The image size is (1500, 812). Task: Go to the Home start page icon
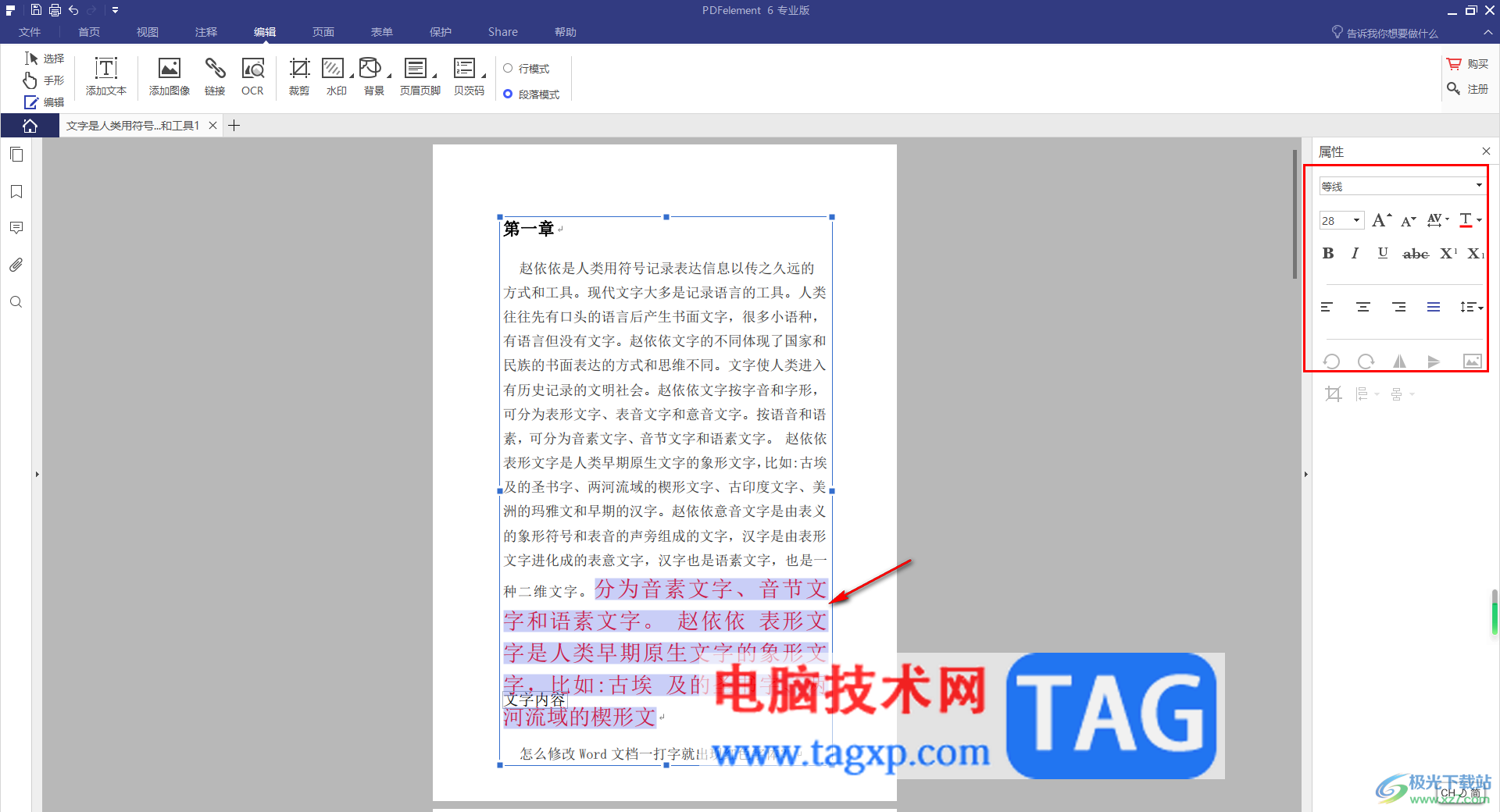coord(30,126)
